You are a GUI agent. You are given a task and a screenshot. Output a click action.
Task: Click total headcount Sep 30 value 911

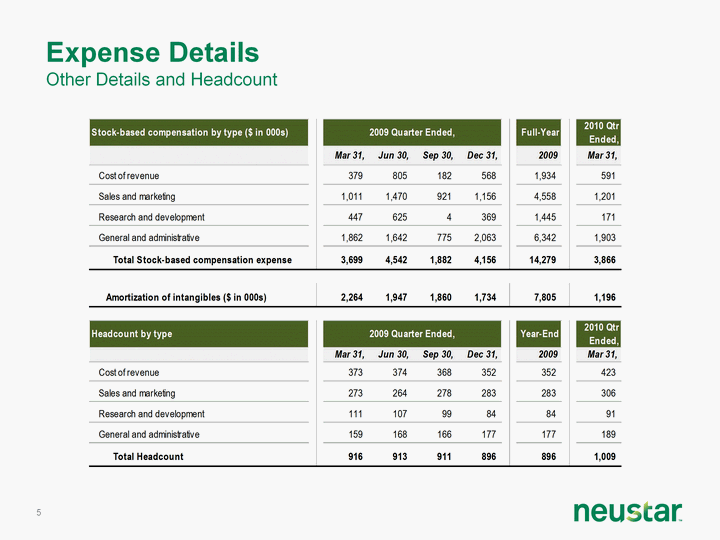click(444, 456)
